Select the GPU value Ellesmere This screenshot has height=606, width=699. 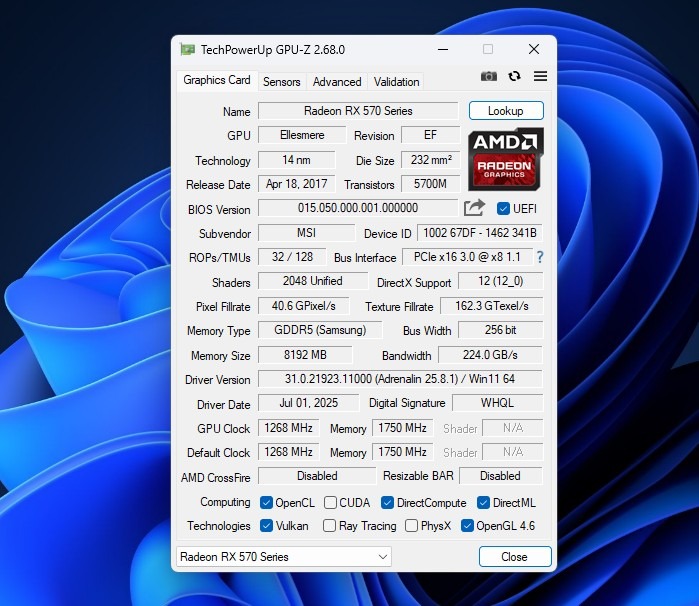click(302, 135)
